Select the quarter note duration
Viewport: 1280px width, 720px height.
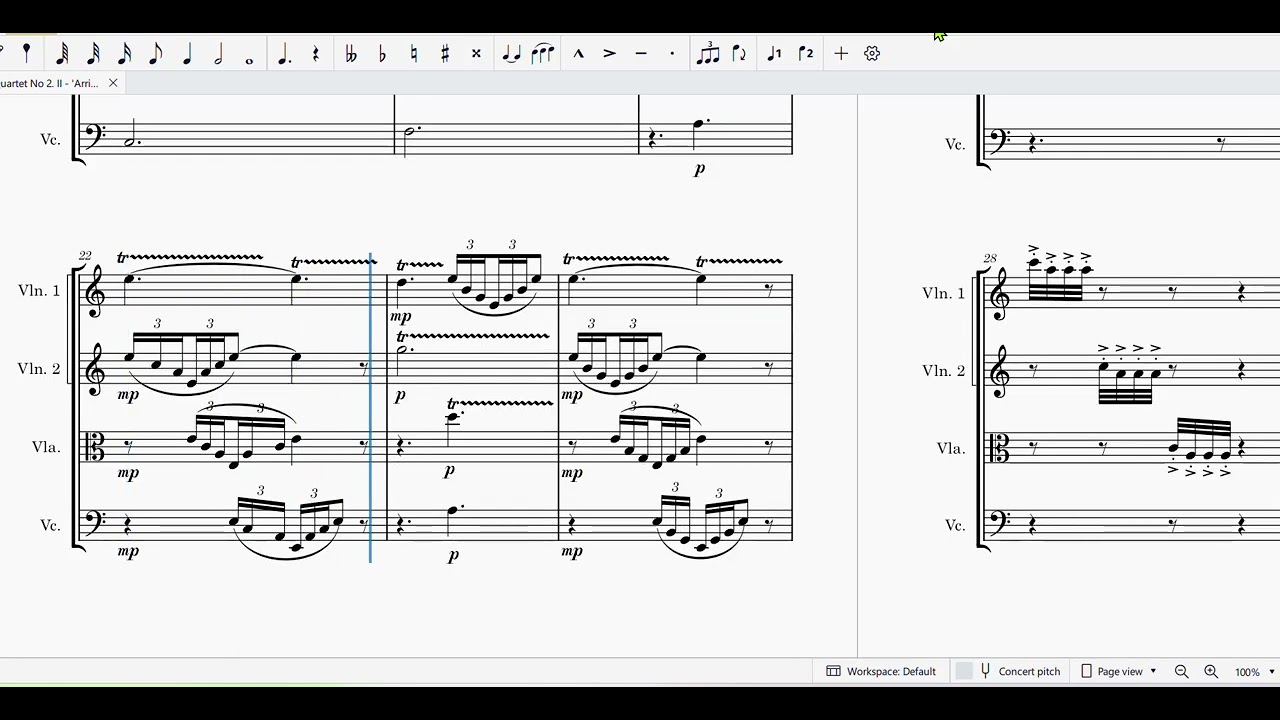tap(187, 54)
